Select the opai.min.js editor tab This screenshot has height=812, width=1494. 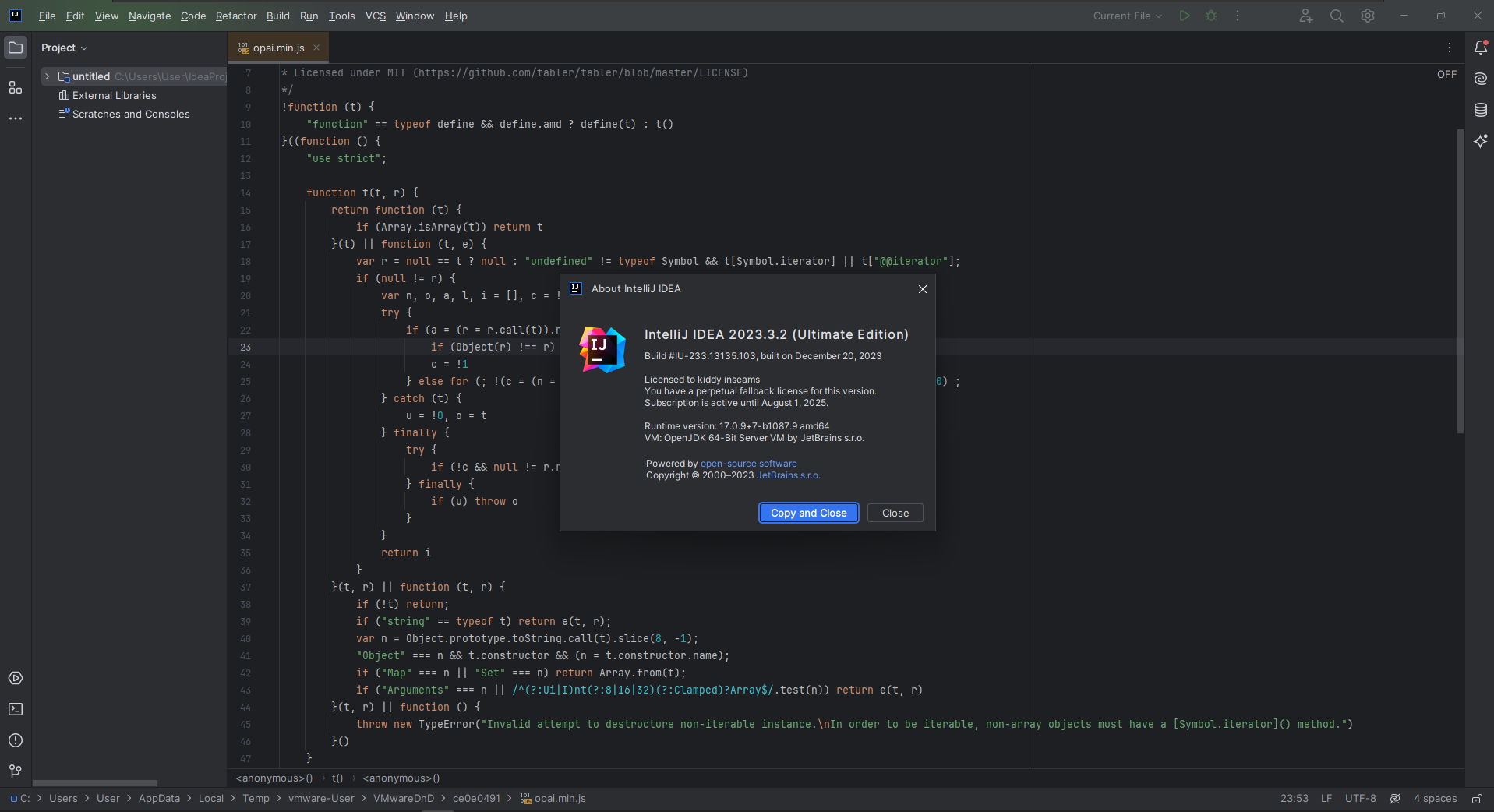tap(278, 48)
